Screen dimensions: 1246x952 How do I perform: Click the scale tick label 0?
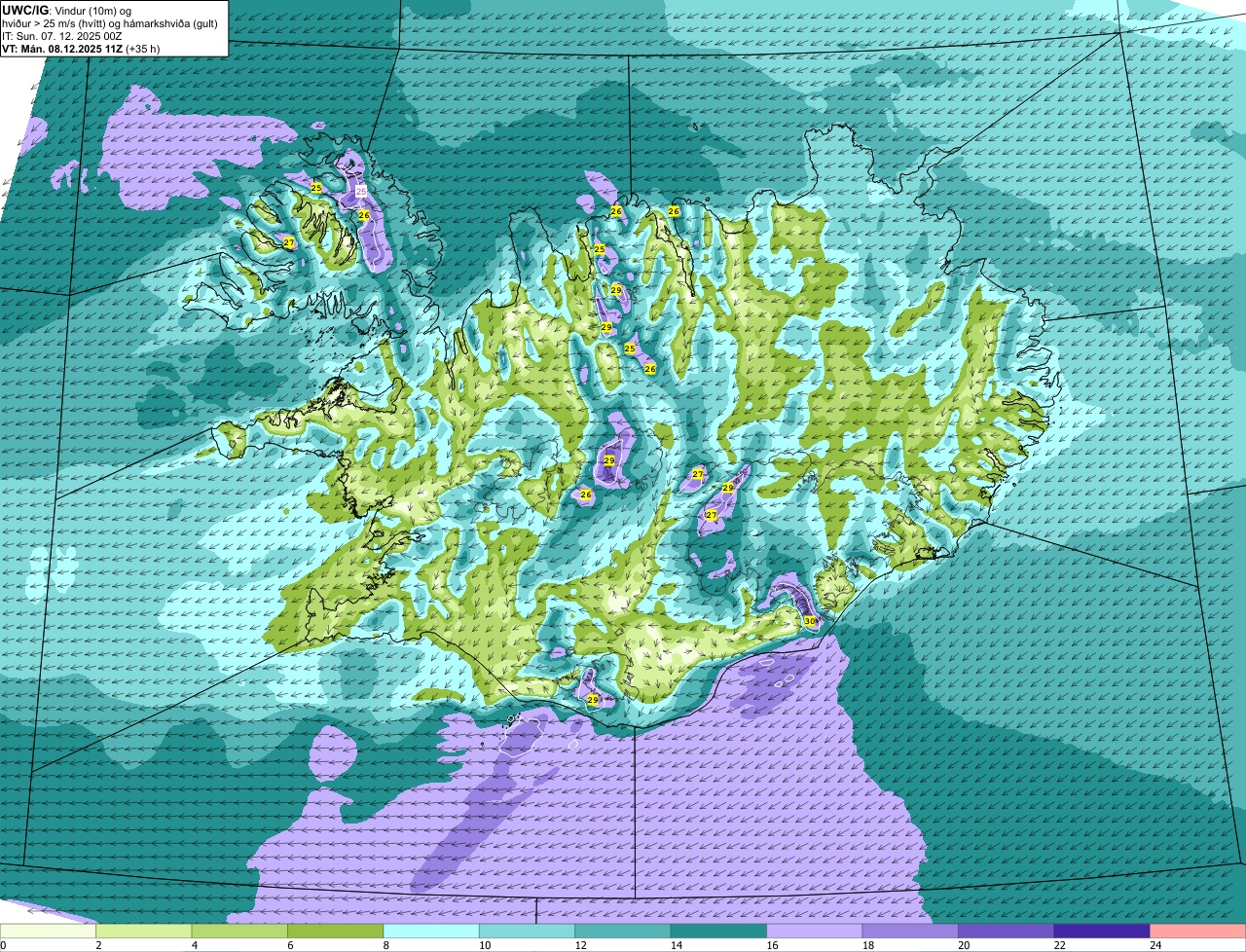pos(3,945)
